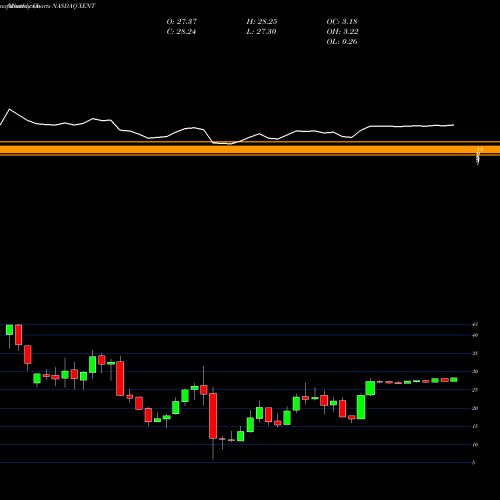The width and height of the screenshot is (500, 500).
Task: Click the 15 price axis label
Action: 475,426
